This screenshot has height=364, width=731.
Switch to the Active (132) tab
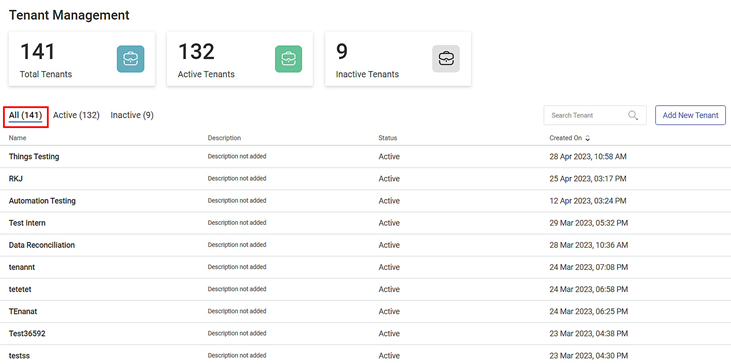tap(76, 115)
